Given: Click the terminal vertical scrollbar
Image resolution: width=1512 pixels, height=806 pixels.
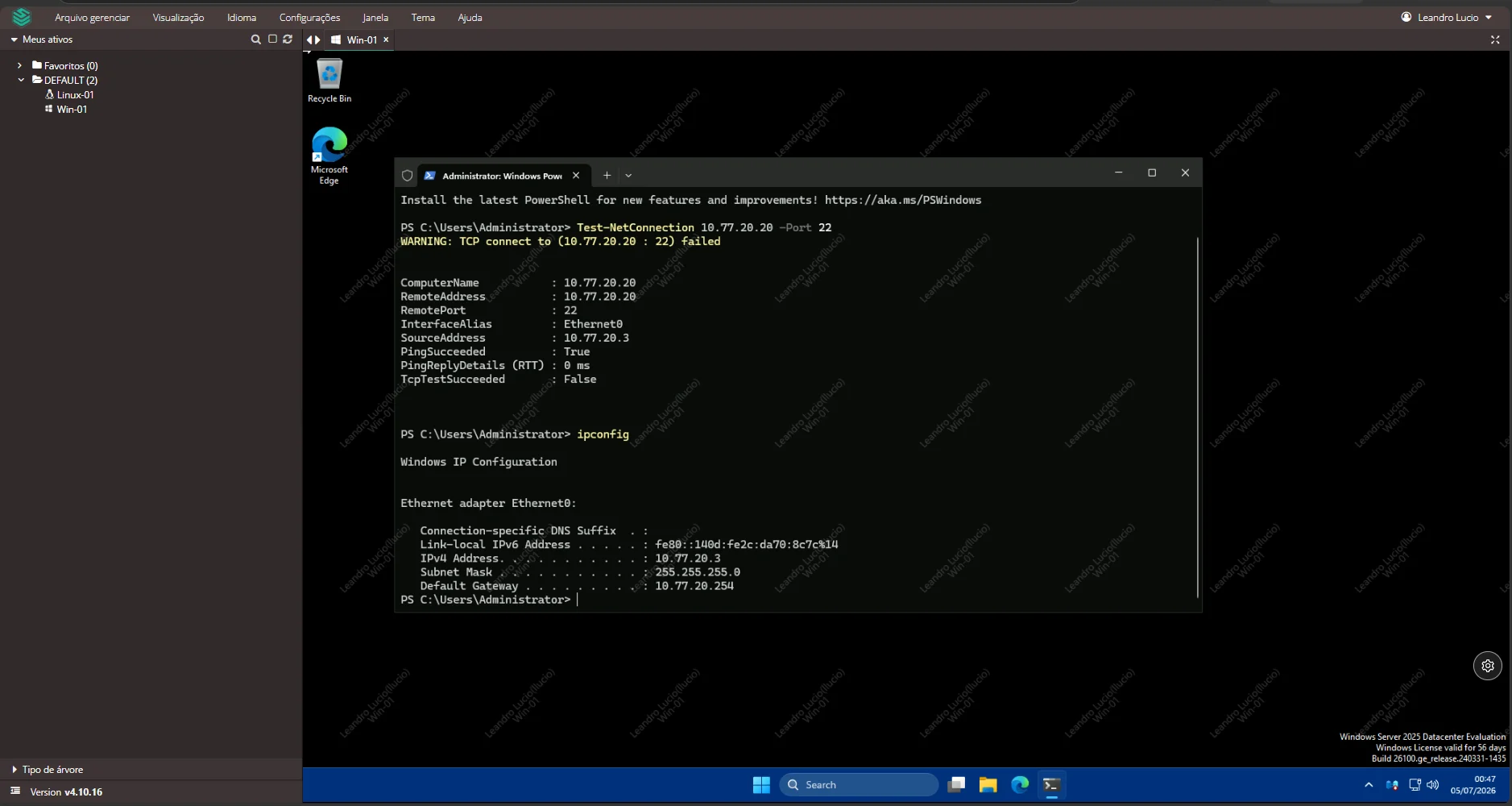Looking at the screenshot, I should point(1197,418).
